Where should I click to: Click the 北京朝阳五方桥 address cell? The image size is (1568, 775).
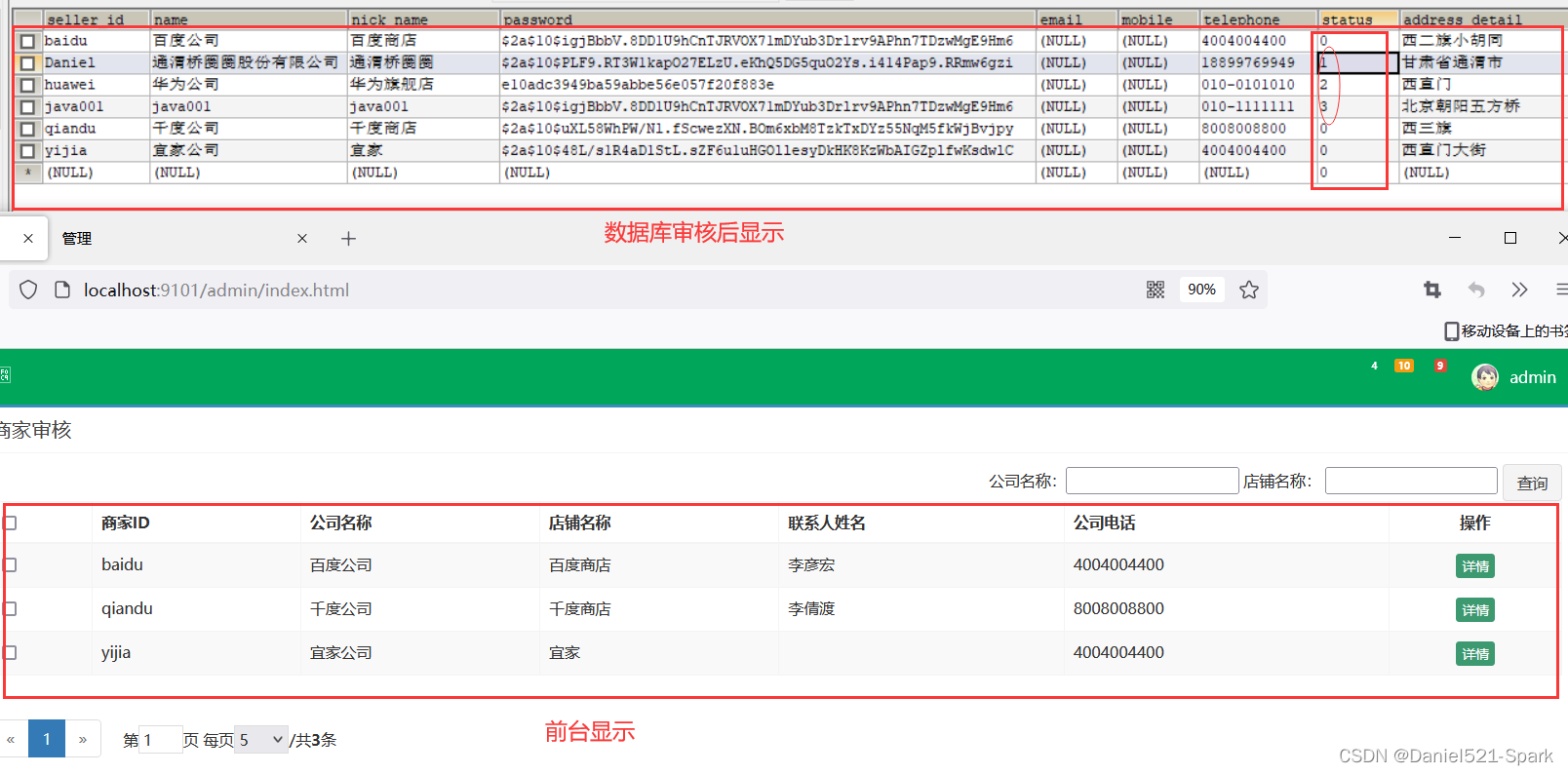[x=1481, y=106]
